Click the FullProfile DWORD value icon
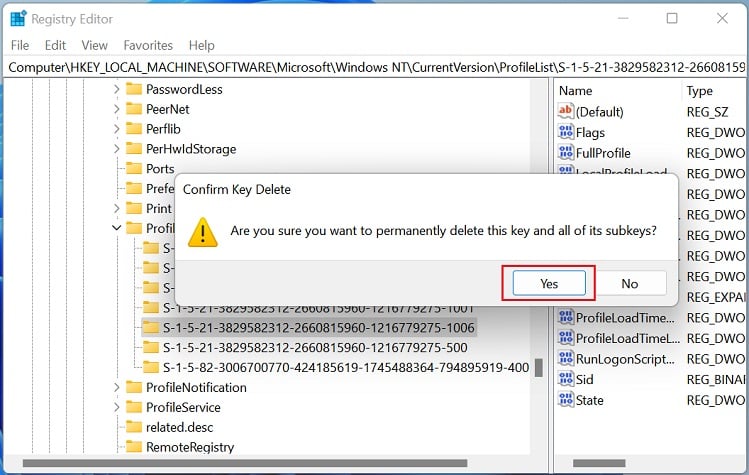Screen dimensions: 749x475 (566, 152)
